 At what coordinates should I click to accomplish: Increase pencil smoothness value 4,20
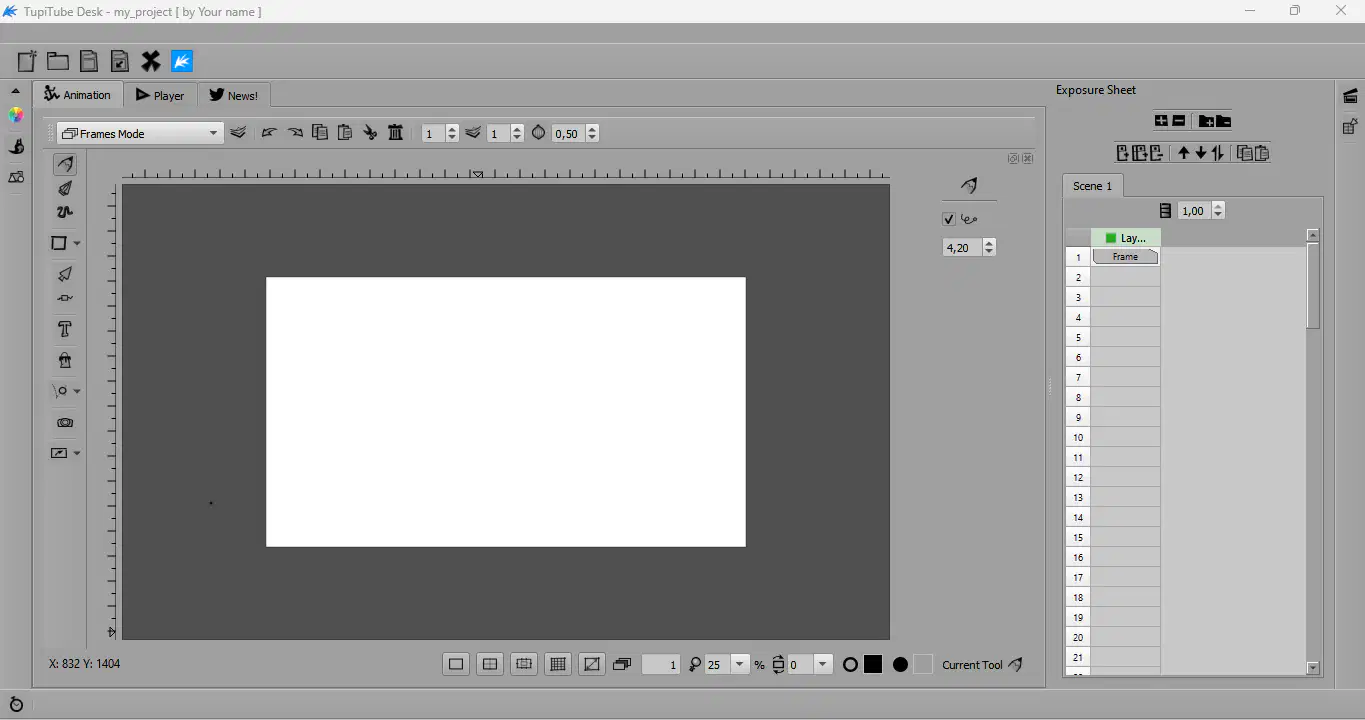(989, 243)
